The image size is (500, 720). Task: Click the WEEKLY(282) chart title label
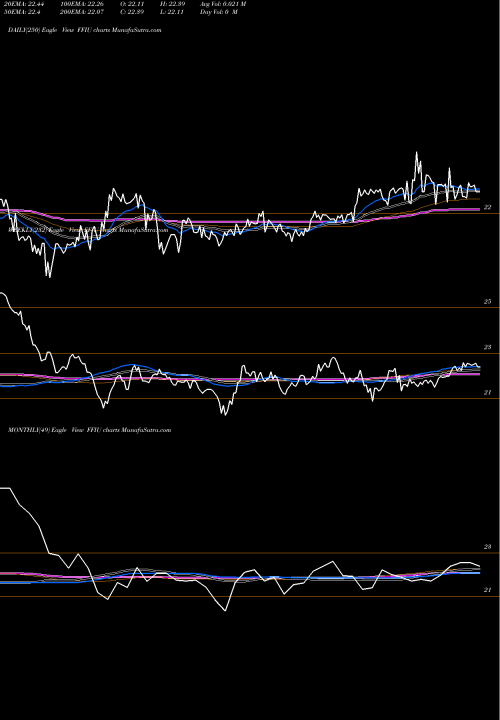[89, 230]
